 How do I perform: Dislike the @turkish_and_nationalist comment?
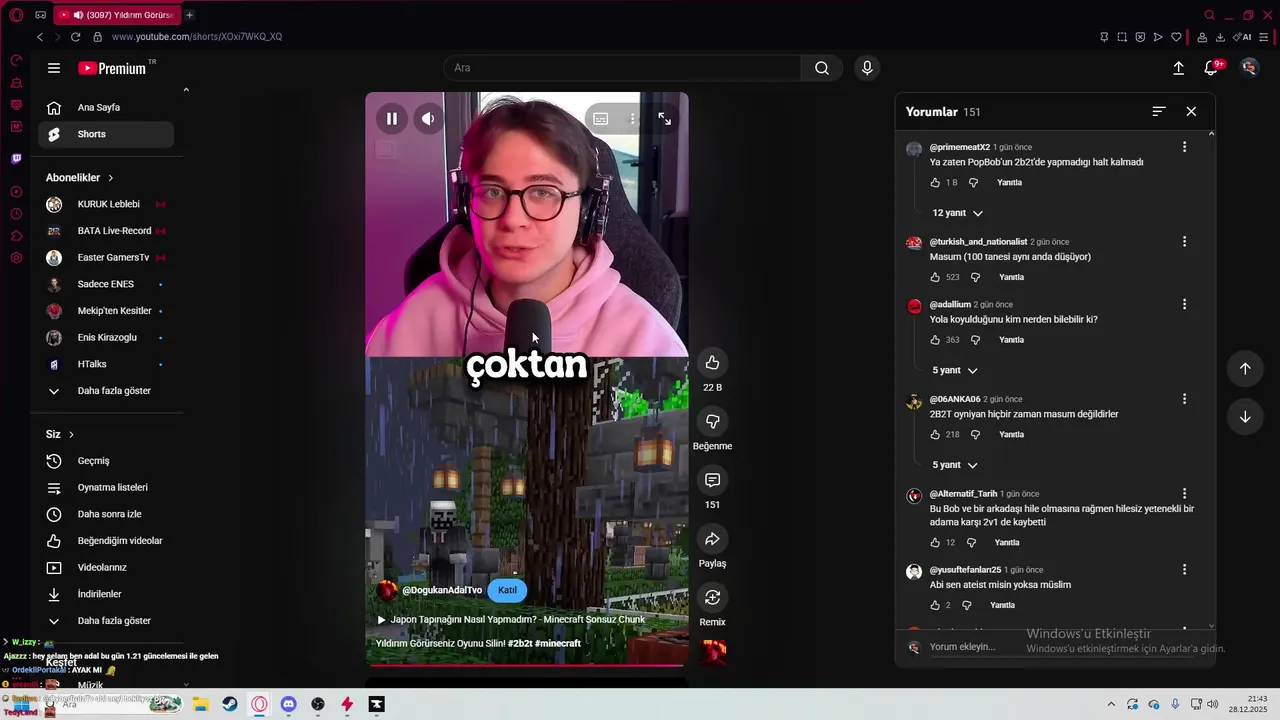coord(975,277)
